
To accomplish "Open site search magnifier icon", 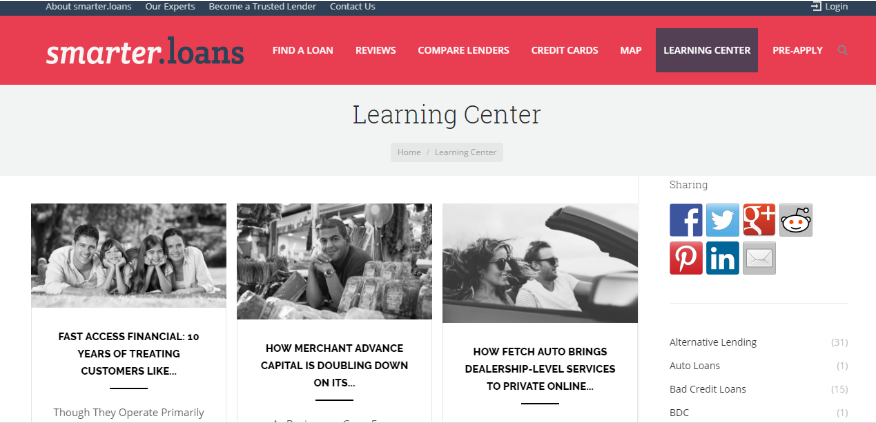I will 842,50.
